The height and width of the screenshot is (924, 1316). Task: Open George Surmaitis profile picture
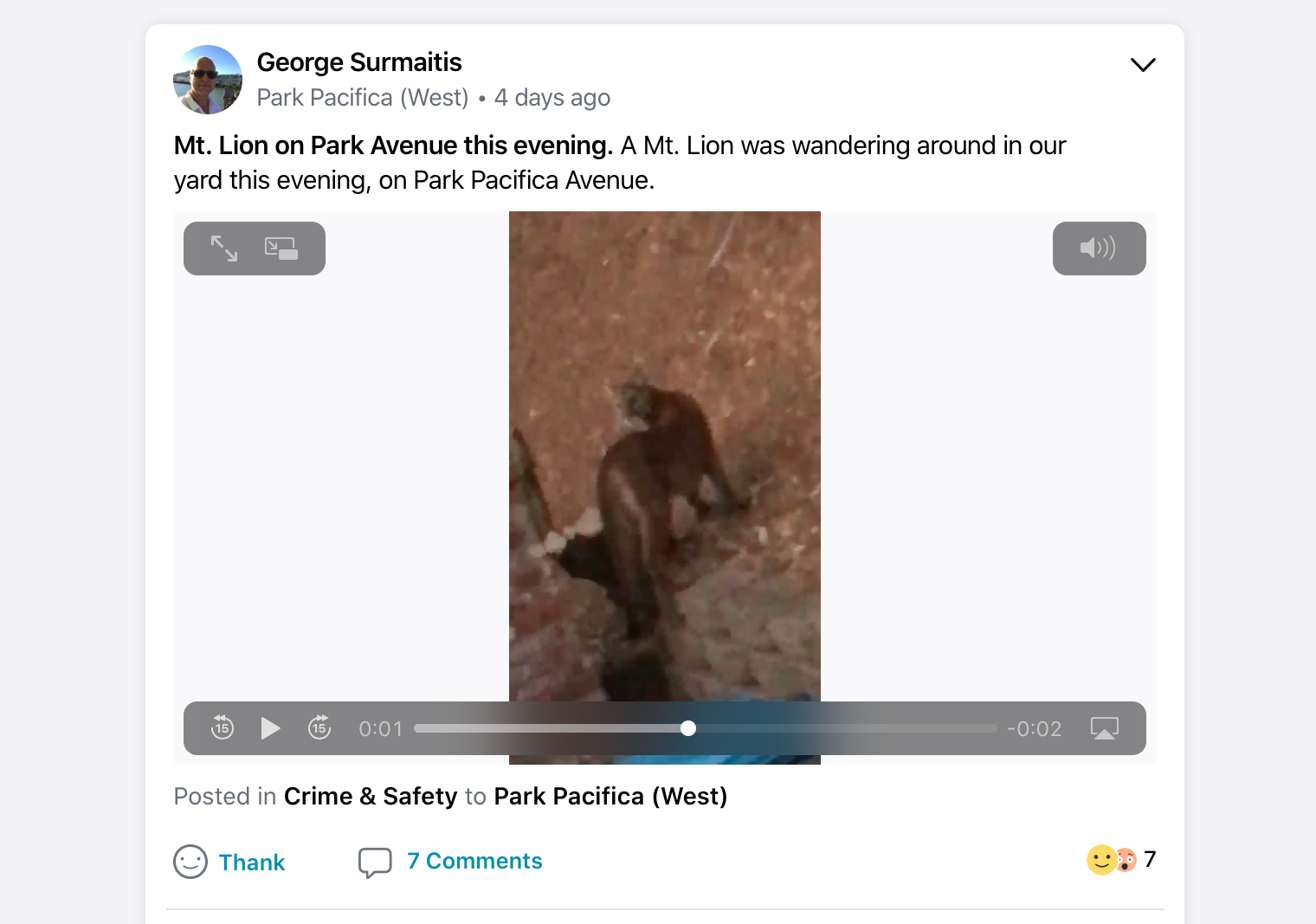[x=208, y=80]
